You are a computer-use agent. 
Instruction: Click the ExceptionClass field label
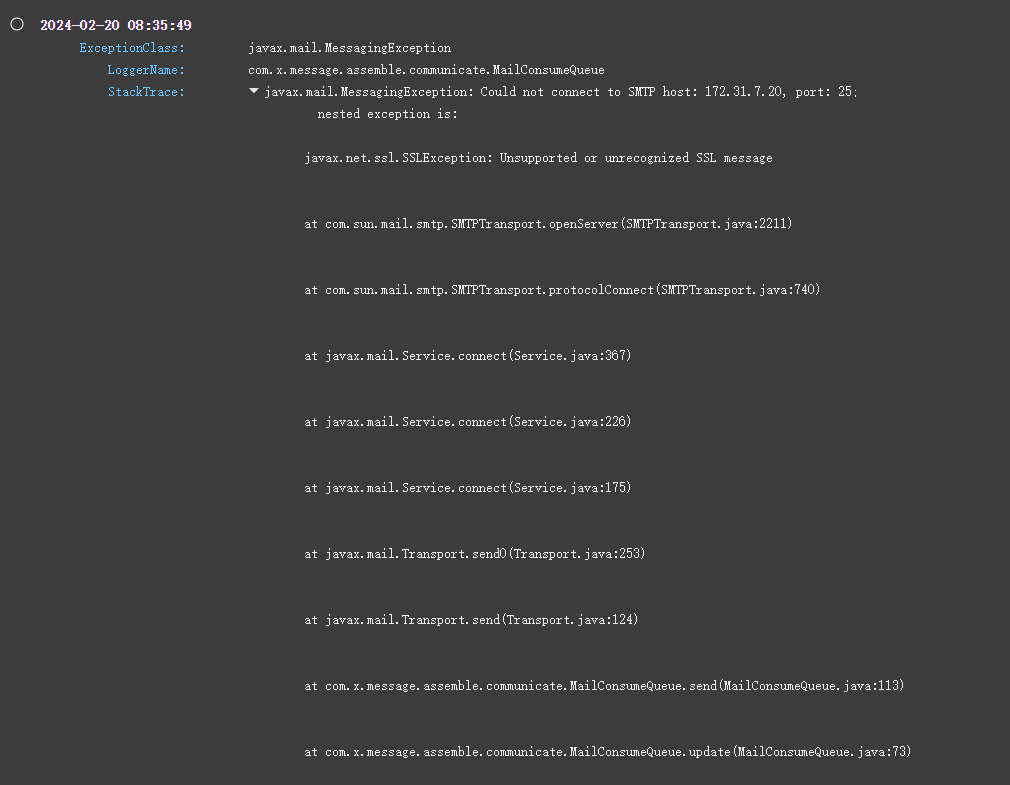[132, 48]
